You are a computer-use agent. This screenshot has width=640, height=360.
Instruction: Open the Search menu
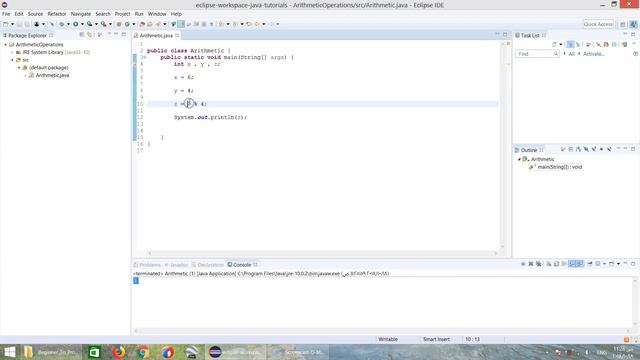point(103,14)
